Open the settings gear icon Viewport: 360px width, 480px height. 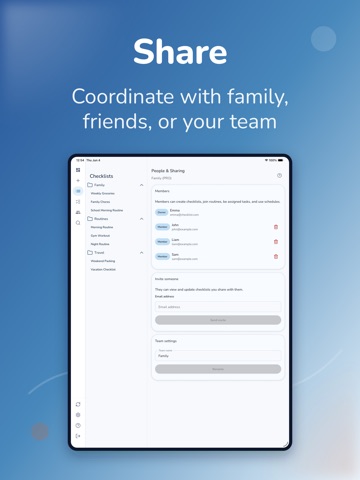pos(78,415)
